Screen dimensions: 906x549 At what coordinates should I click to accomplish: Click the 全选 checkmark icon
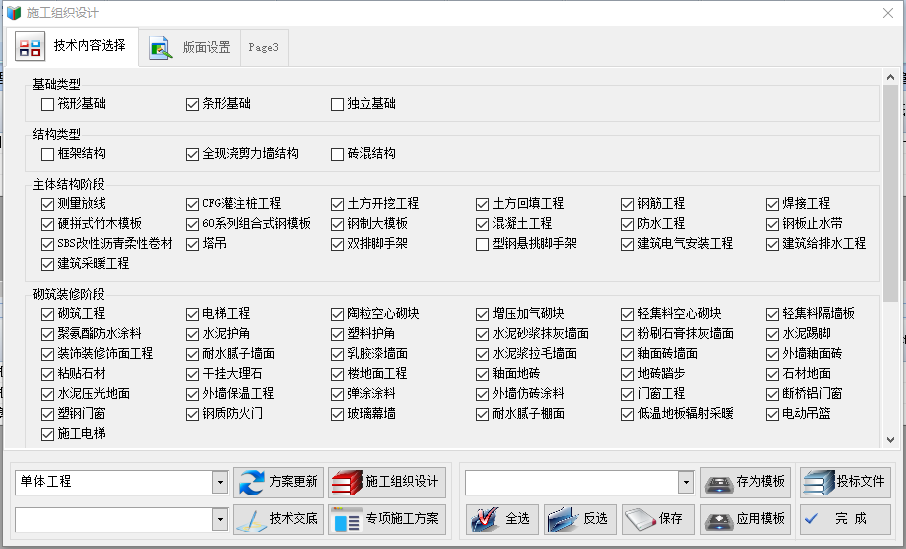pos(485,519)
